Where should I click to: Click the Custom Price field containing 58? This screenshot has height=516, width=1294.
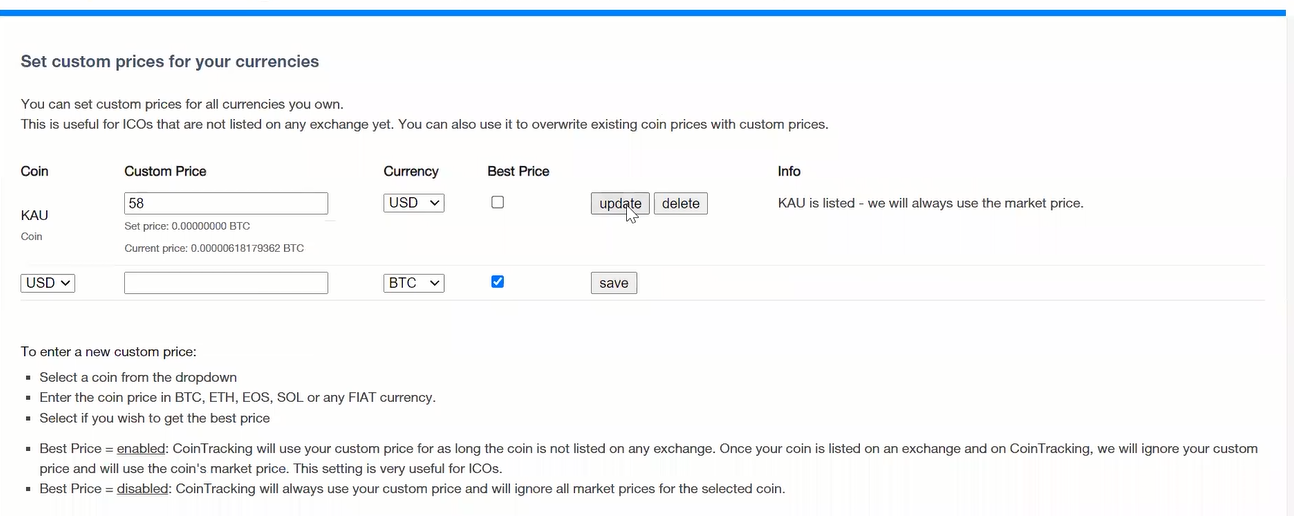tap(226, 203)
